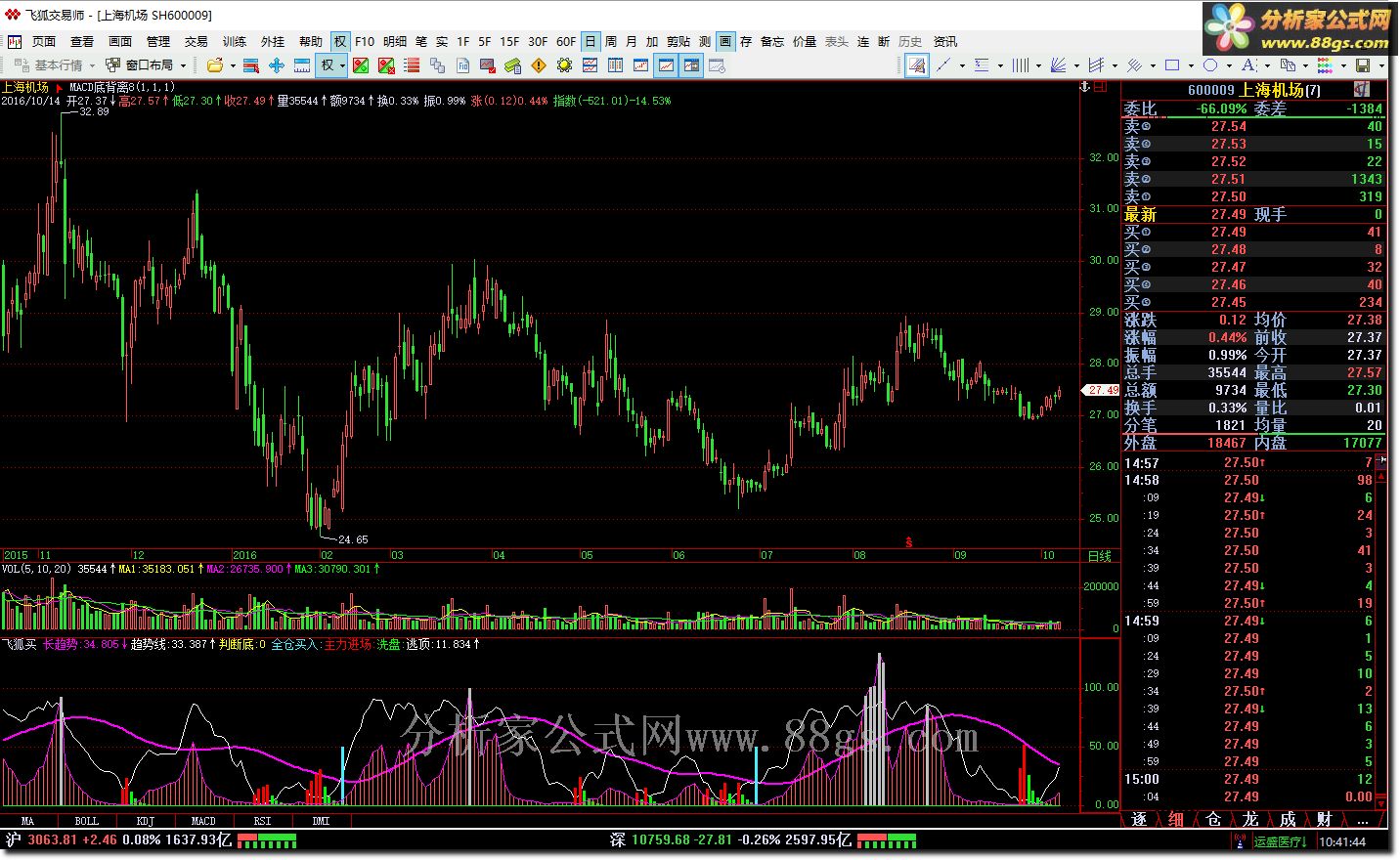Open the 细 tab in quote panel
The width and height of the screenshot is (1400, 860).
click(x=1176, y=819)
